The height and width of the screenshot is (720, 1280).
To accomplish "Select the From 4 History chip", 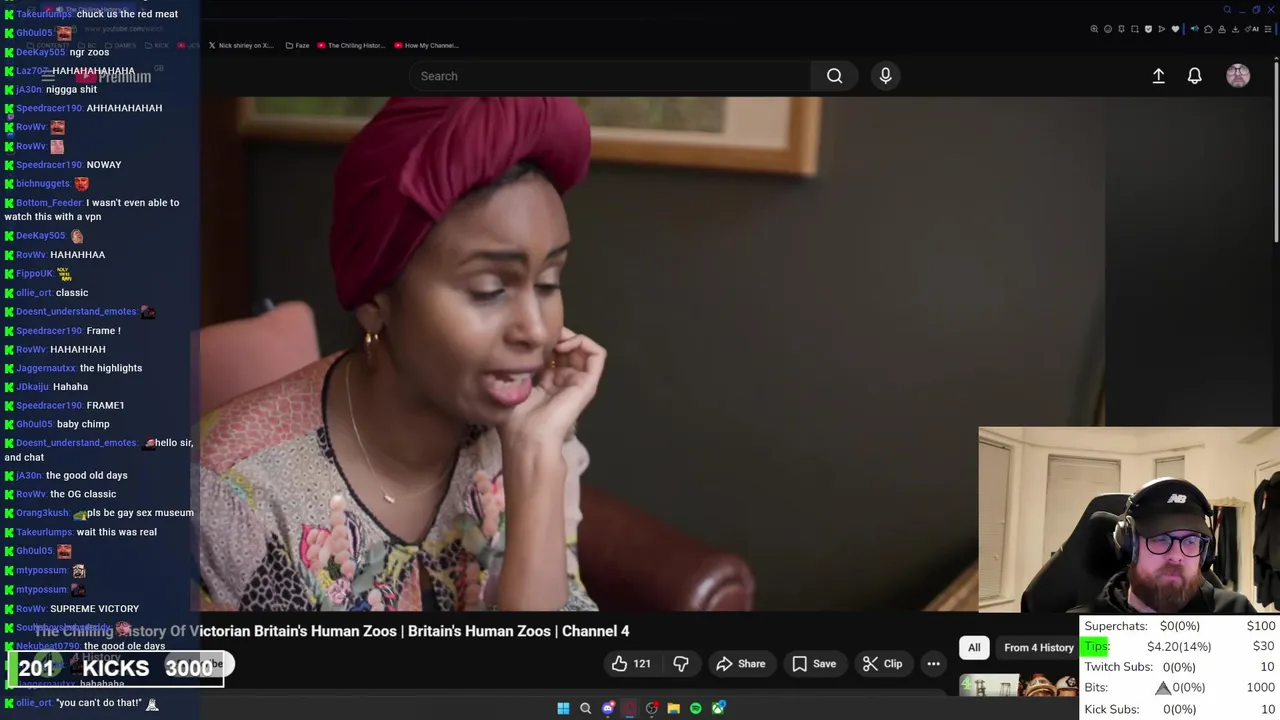I will (x=1038, y=648).
